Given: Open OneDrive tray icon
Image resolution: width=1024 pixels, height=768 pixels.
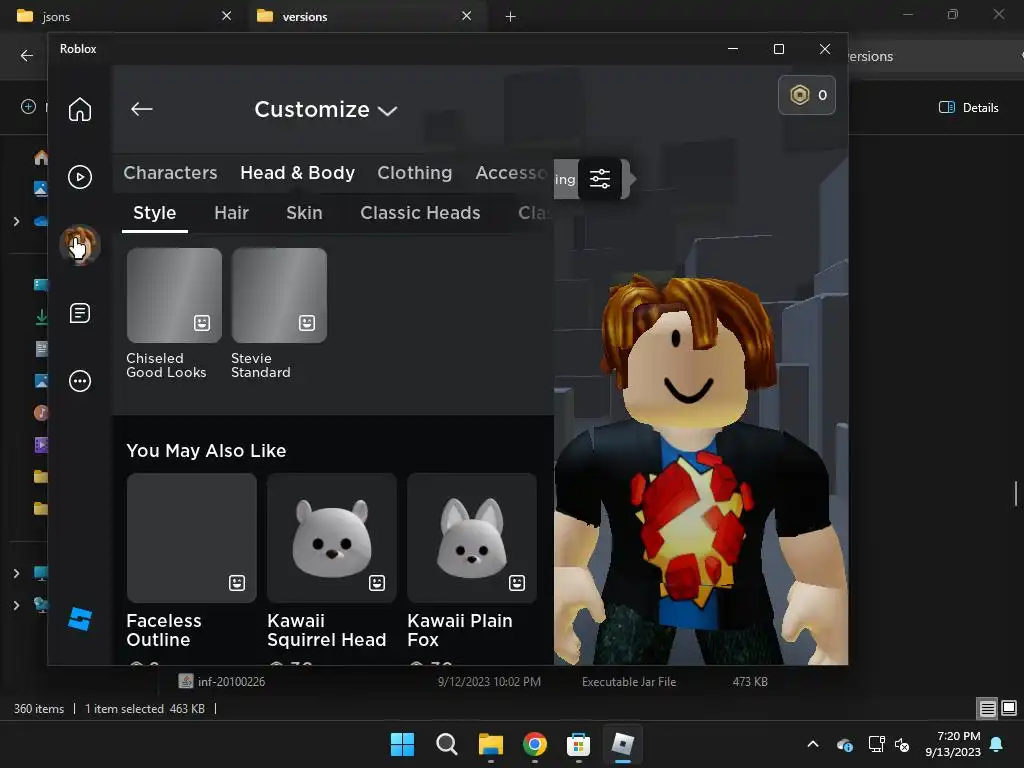Looking at the screenshot, I should (x=844, y=744).
